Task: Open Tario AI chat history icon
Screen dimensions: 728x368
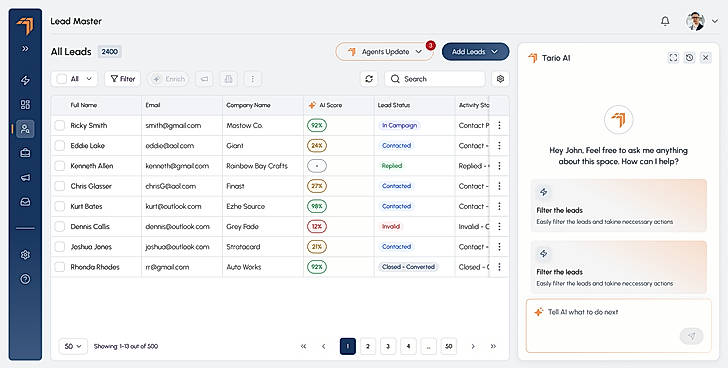Action: tap(689, 58)
